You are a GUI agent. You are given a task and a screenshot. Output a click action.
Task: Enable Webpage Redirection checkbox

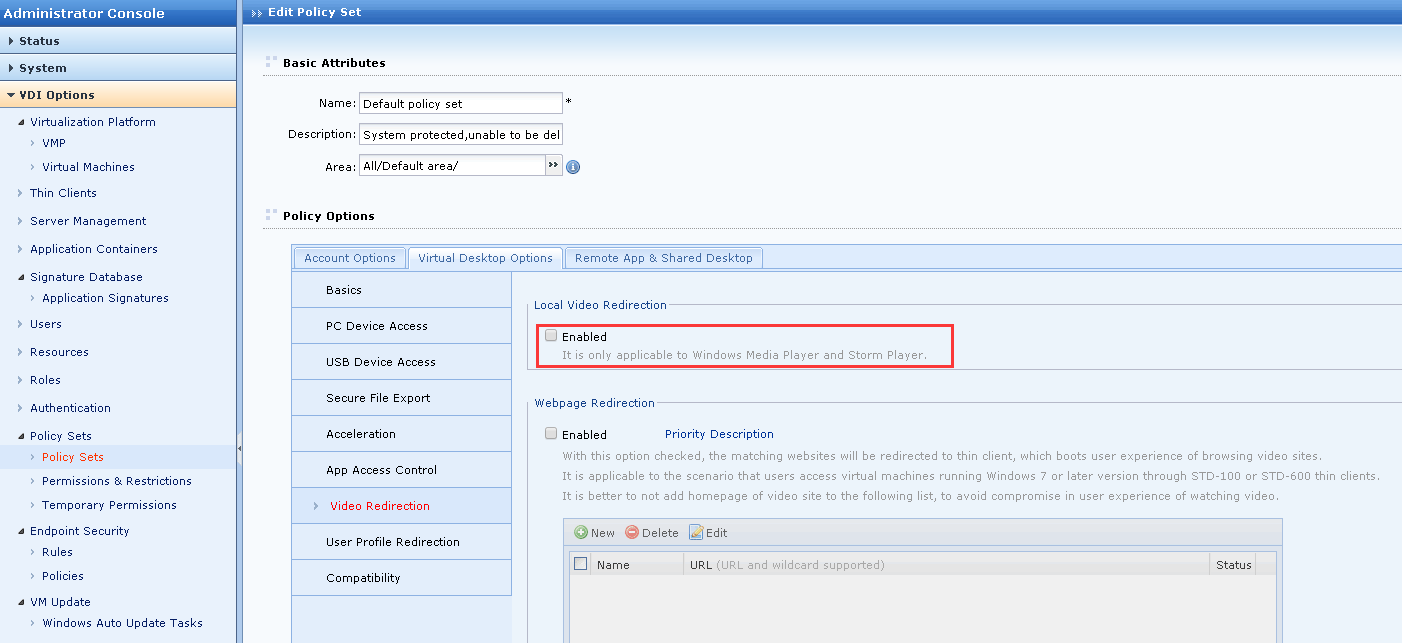[551, 434]
